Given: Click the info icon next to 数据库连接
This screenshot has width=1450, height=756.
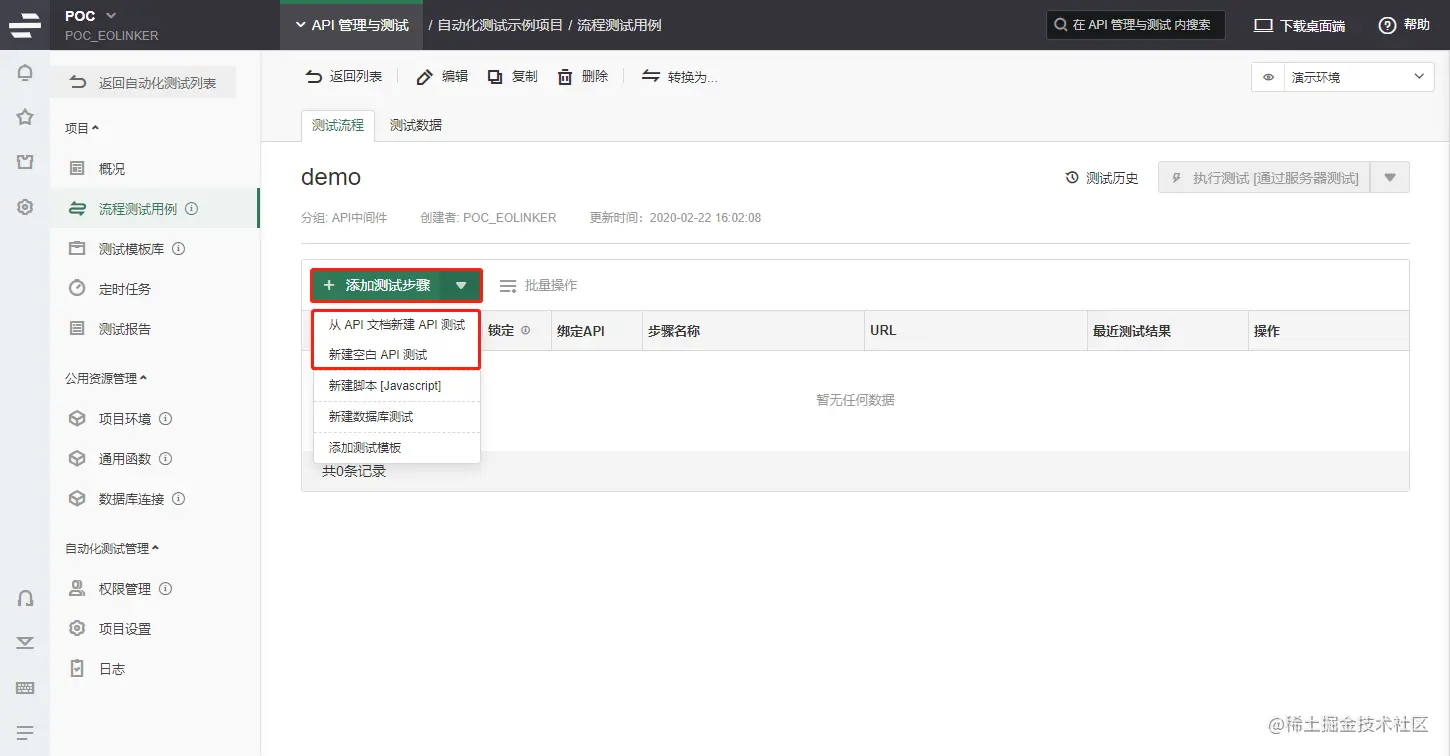Looking at the screenshot, I should pos(179,499).
